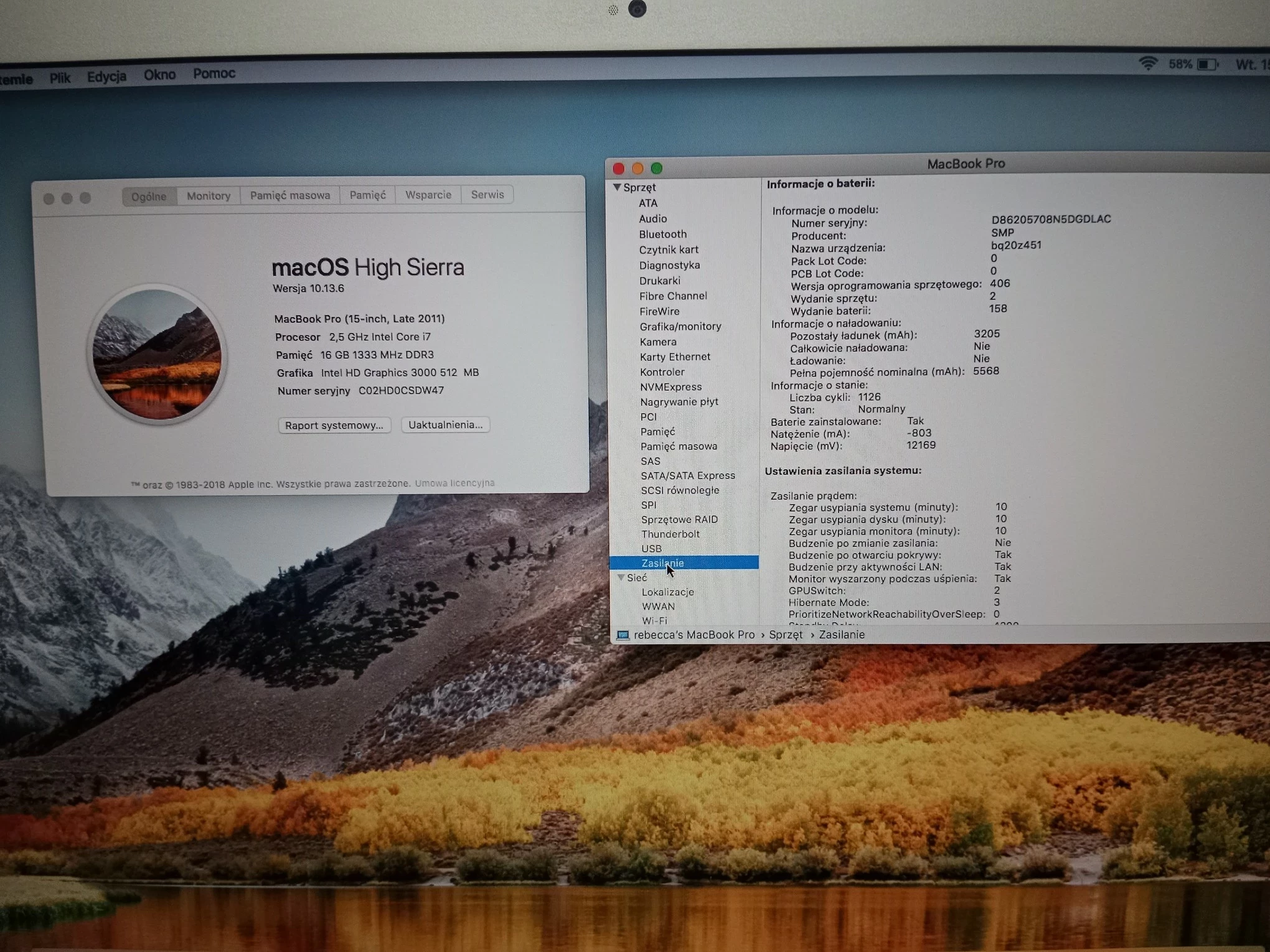The image size is (1270, 952).
Task: Select USB in the Sprzęt sidebar
Action: [651, 548]
